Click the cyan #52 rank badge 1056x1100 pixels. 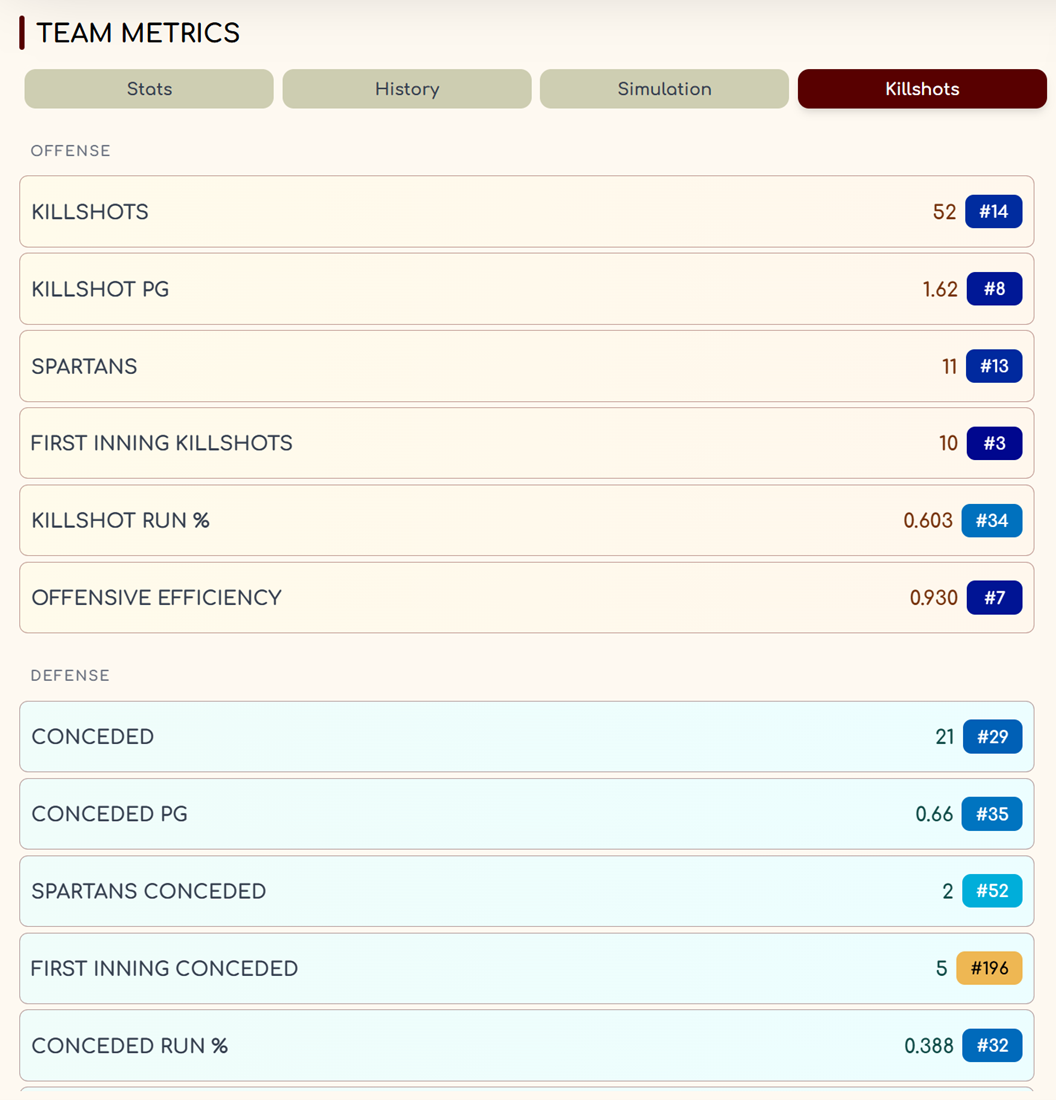coord(992,891)
